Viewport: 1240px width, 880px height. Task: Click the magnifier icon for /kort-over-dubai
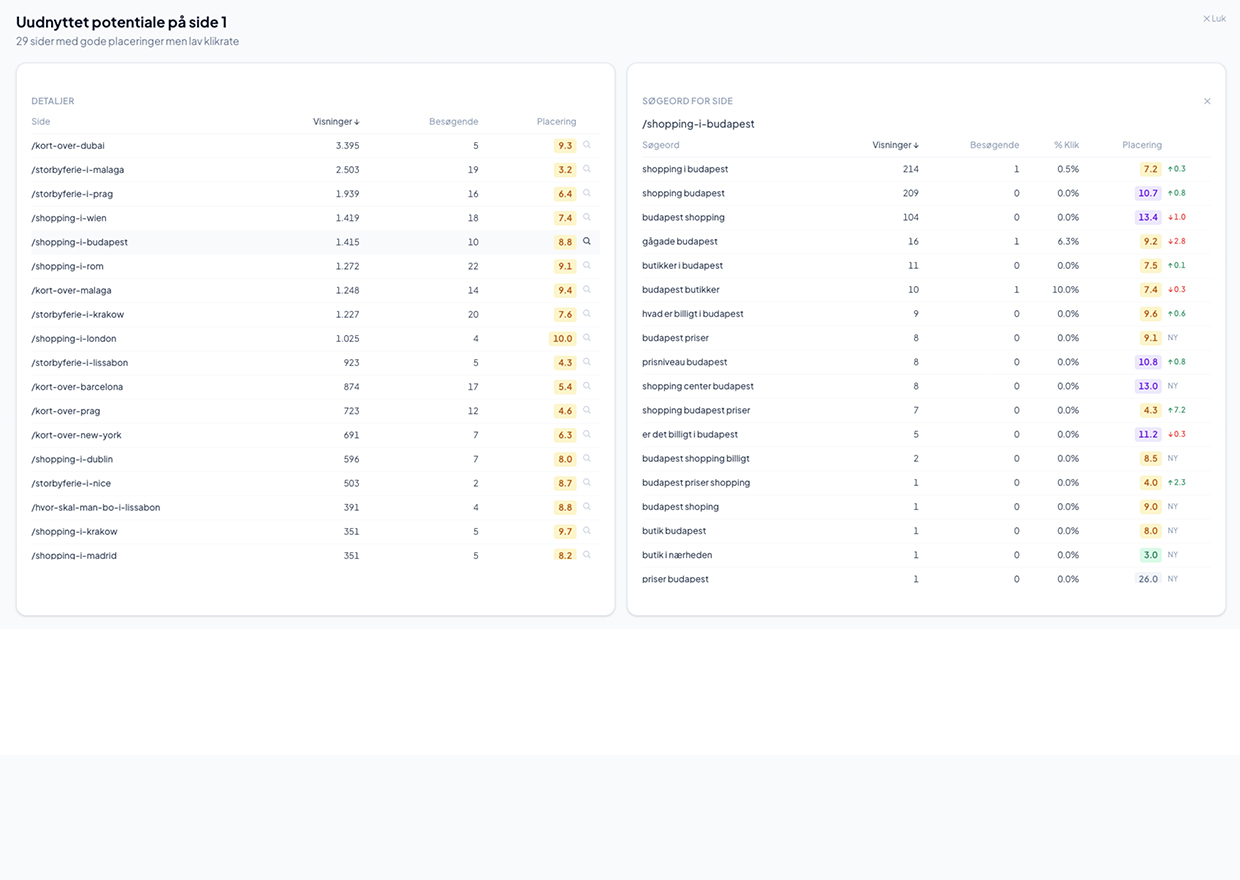(x=586, y=145)
